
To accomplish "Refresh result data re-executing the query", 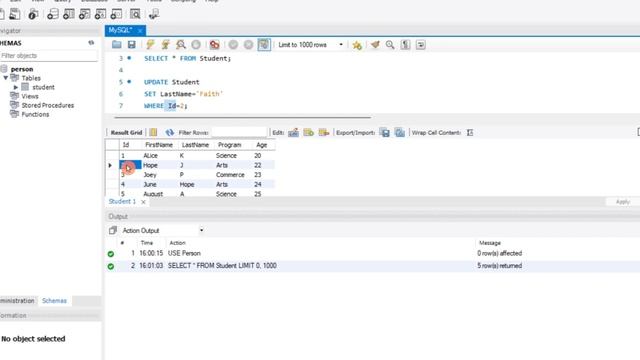I will click(169, 132).
